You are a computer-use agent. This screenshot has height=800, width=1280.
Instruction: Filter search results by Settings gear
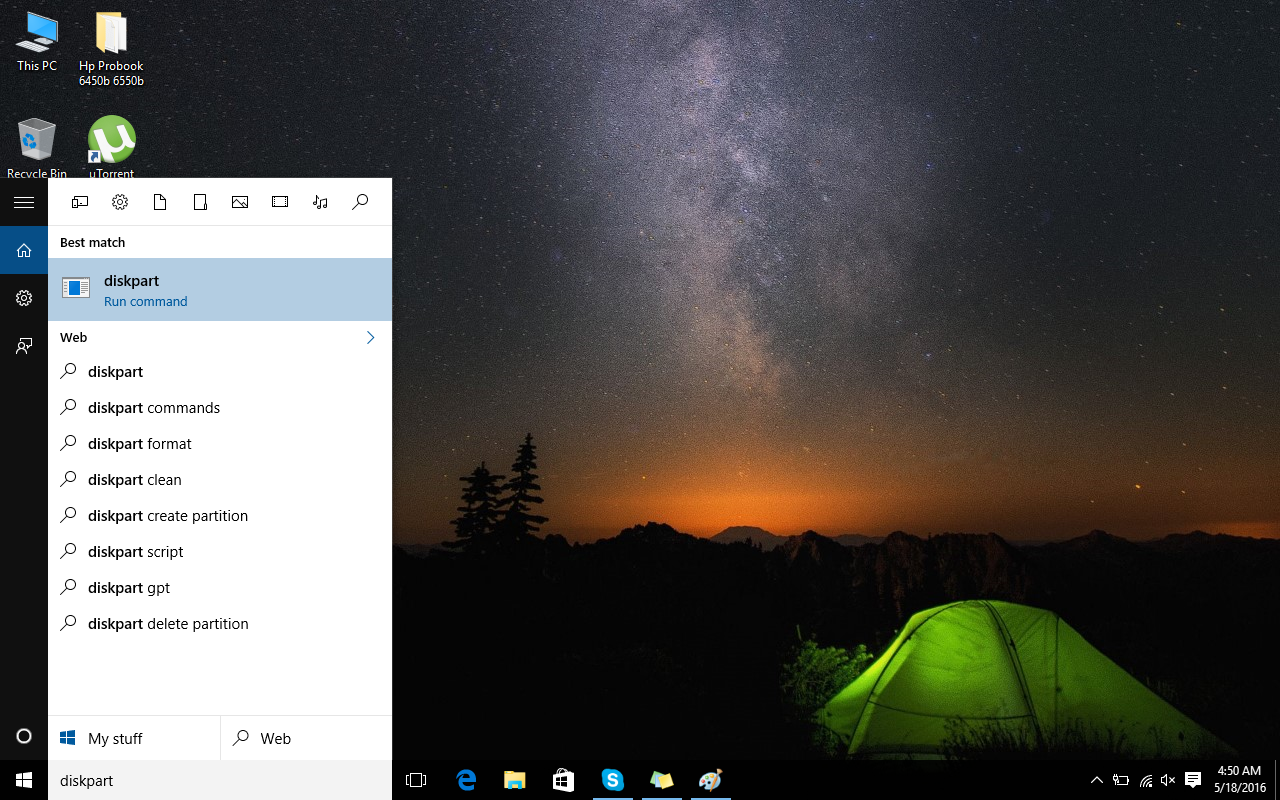tap(120, 202)
